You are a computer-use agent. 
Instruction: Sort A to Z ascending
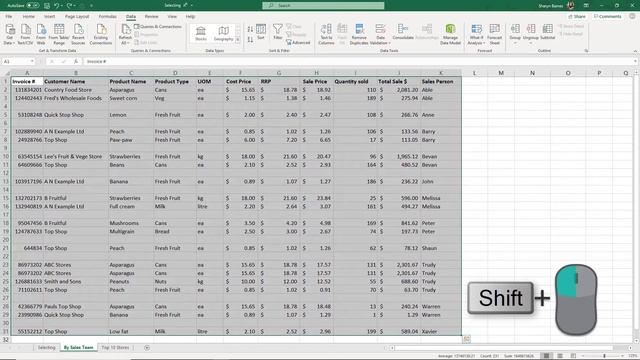pos(250,29)
